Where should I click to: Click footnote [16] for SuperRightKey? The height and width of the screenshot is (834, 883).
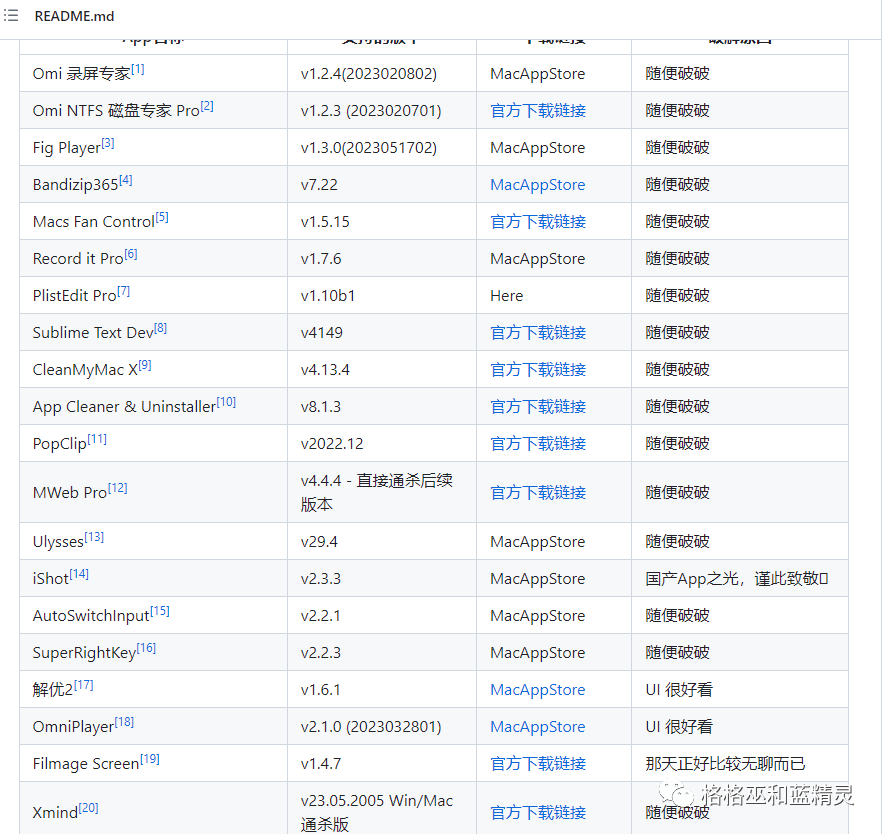[146, 648]
